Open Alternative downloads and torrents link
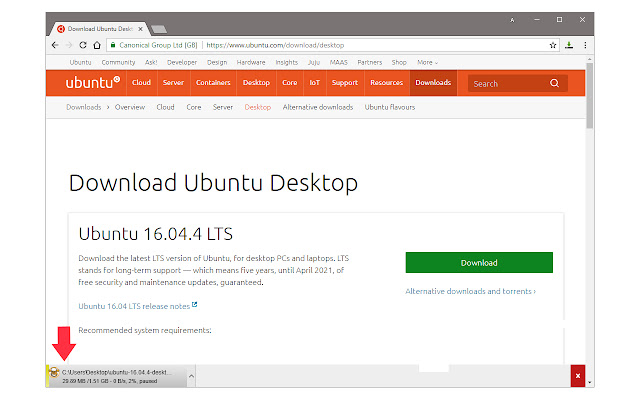Image resolution: width=640 pixels, height=400 pixels. 470,291
